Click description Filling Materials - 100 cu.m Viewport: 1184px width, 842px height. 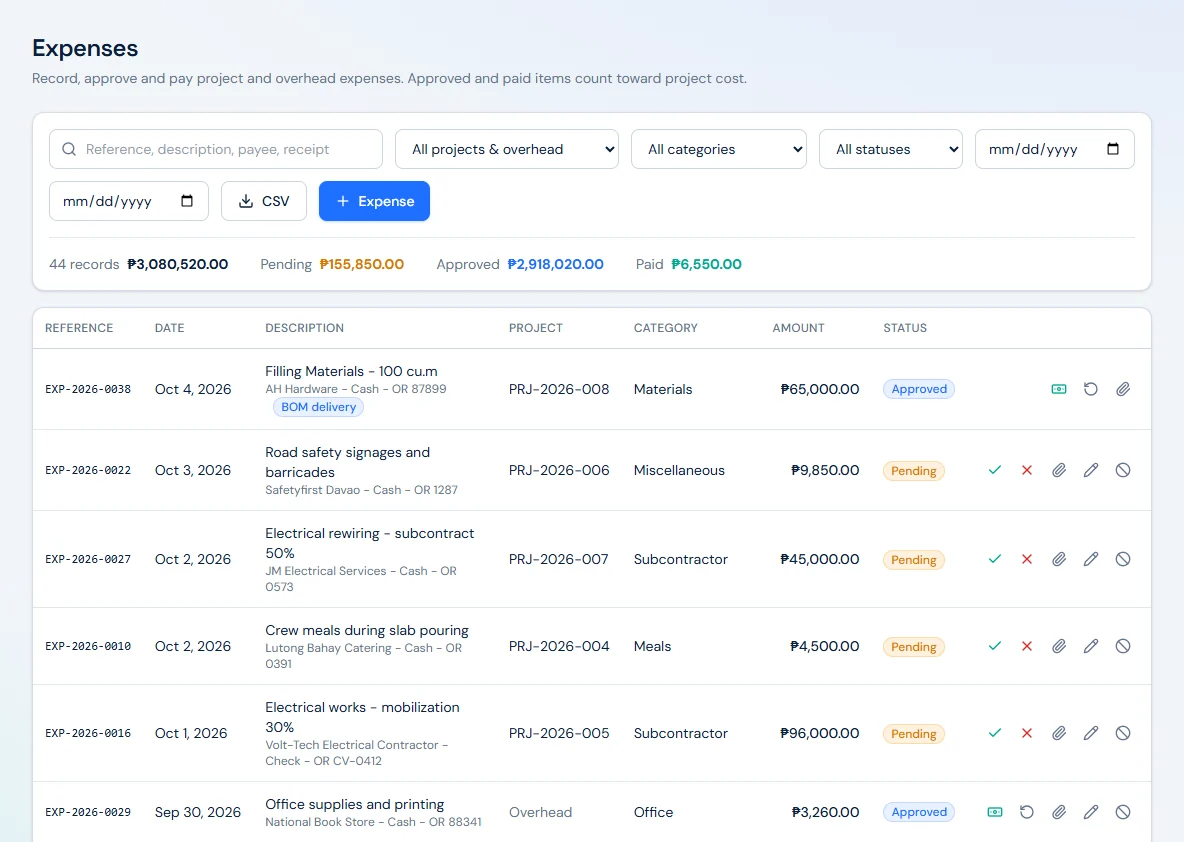tap(351, 371)
